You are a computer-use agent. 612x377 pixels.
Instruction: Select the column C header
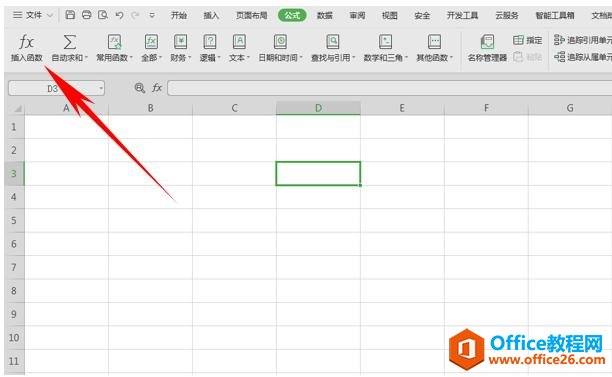coord(234,108)
